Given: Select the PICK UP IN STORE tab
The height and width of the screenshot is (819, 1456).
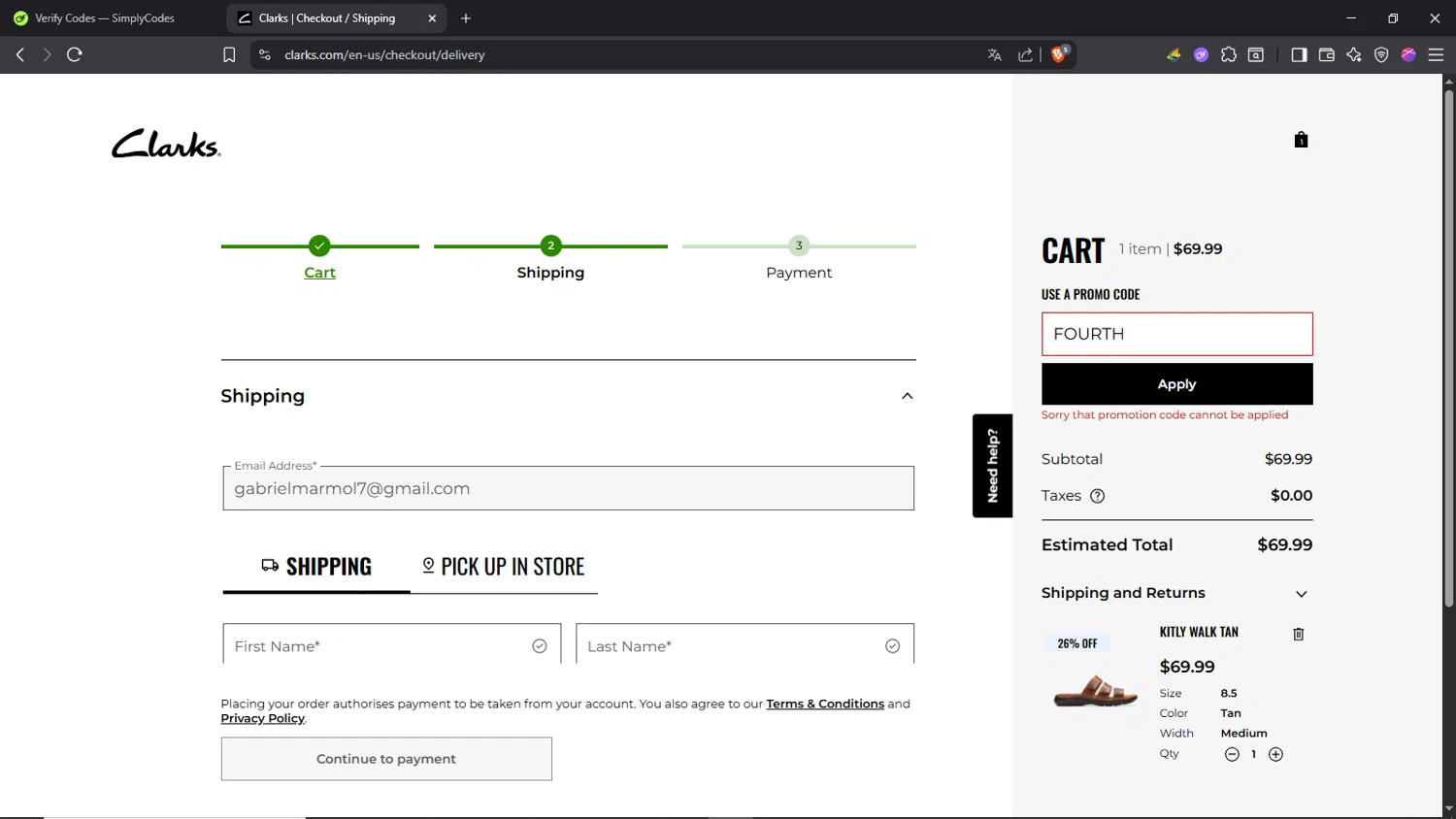Looking at the screenshot, I should point(504,567).
